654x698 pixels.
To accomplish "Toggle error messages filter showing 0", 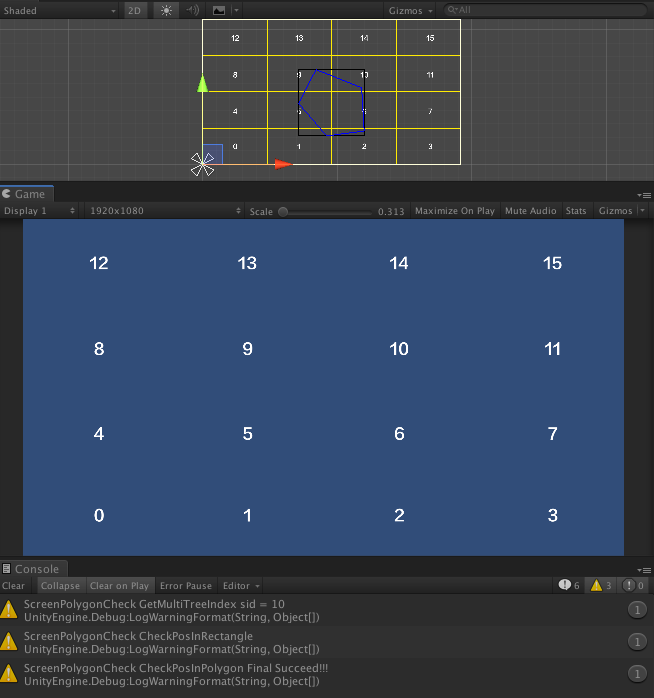I will point(634,585).
